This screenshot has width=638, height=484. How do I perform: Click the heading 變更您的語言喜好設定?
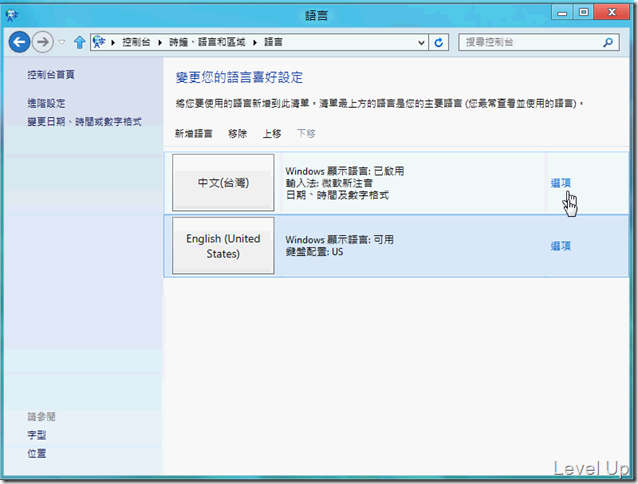(239, 77)
